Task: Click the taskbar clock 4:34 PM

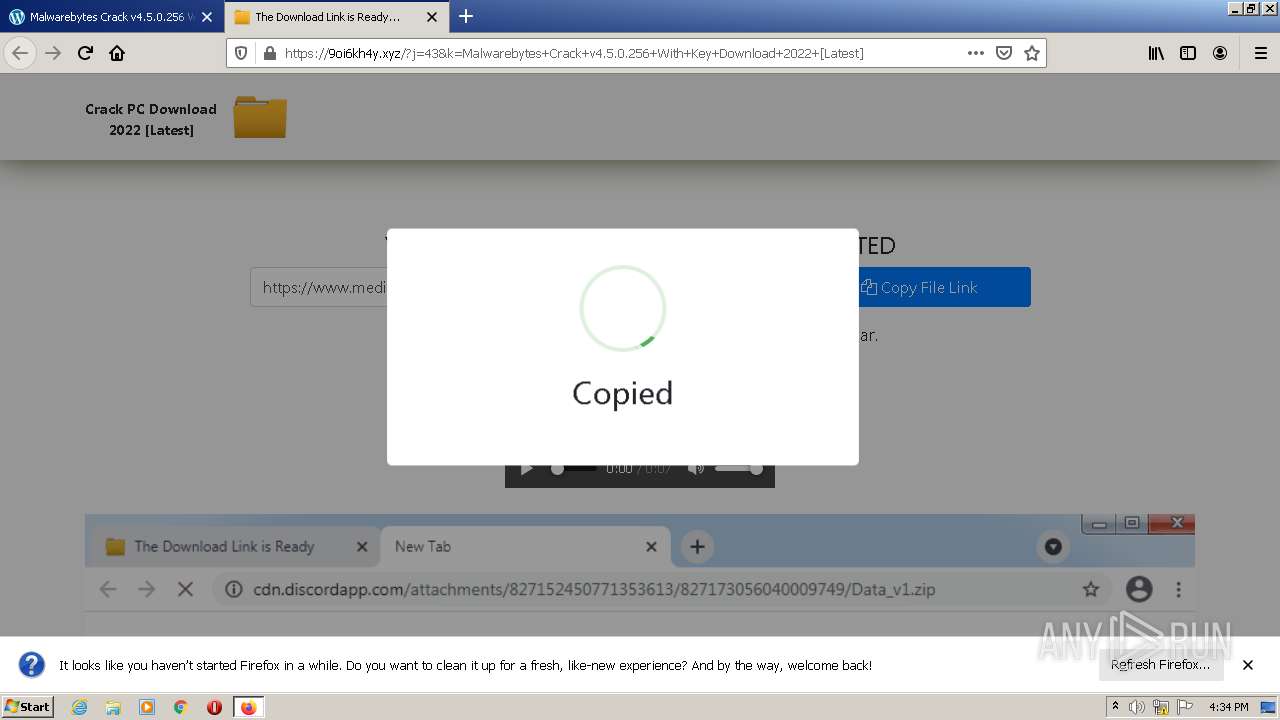Action: click(1229, 707)
